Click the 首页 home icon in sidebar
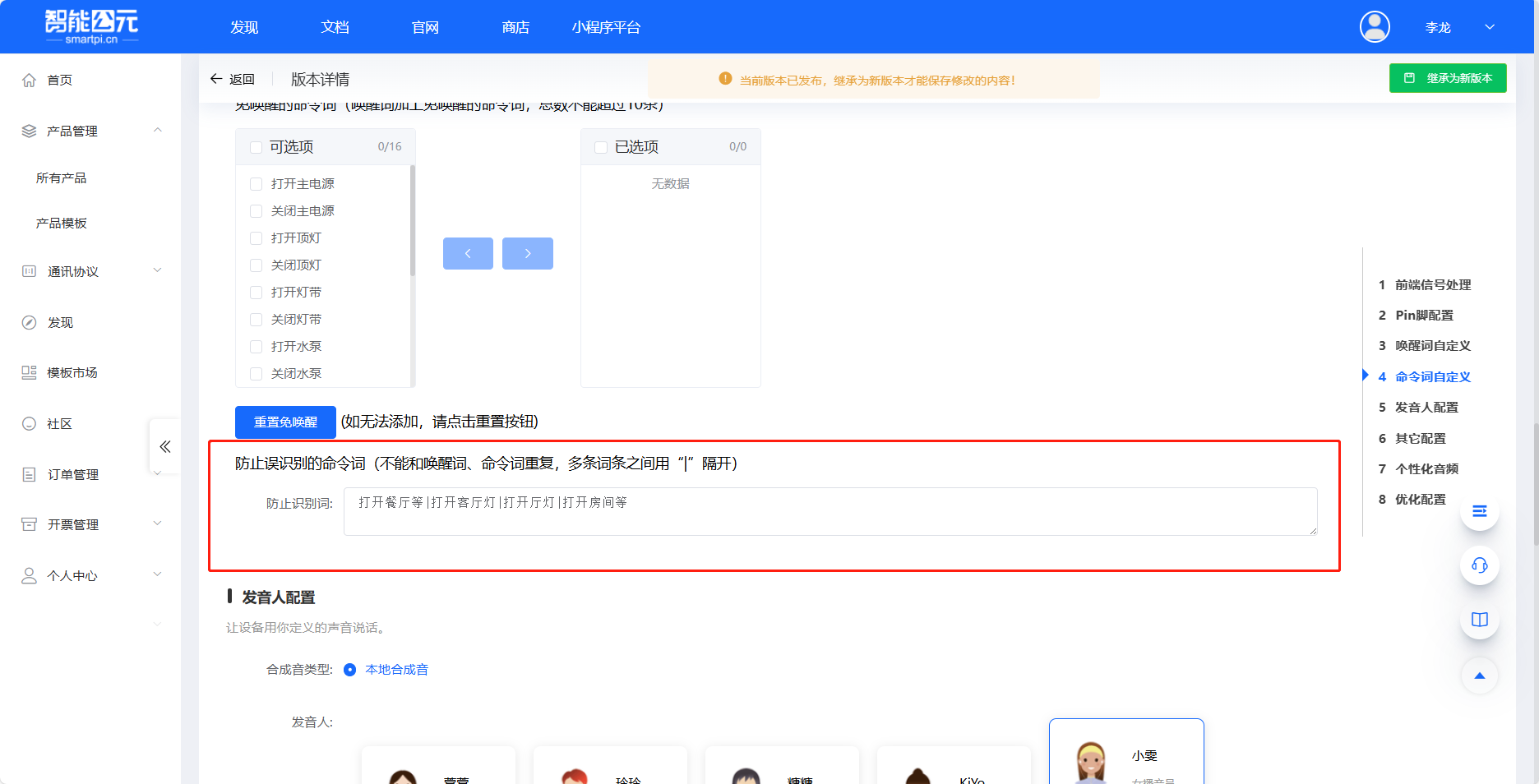 (30, 80)
